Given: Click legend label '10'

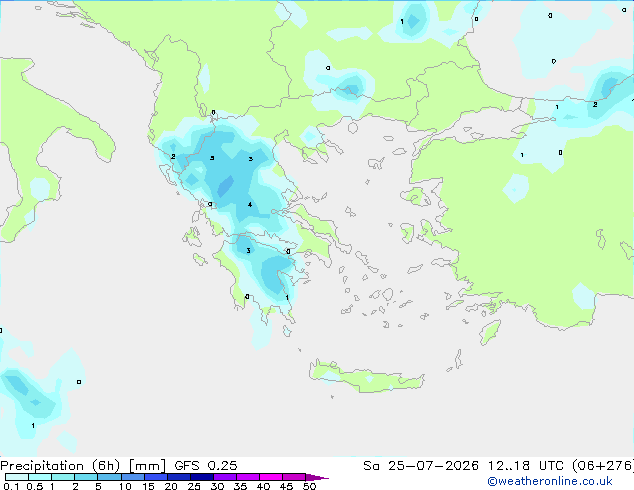Looking at the screenshot, I should pos(125,486).
